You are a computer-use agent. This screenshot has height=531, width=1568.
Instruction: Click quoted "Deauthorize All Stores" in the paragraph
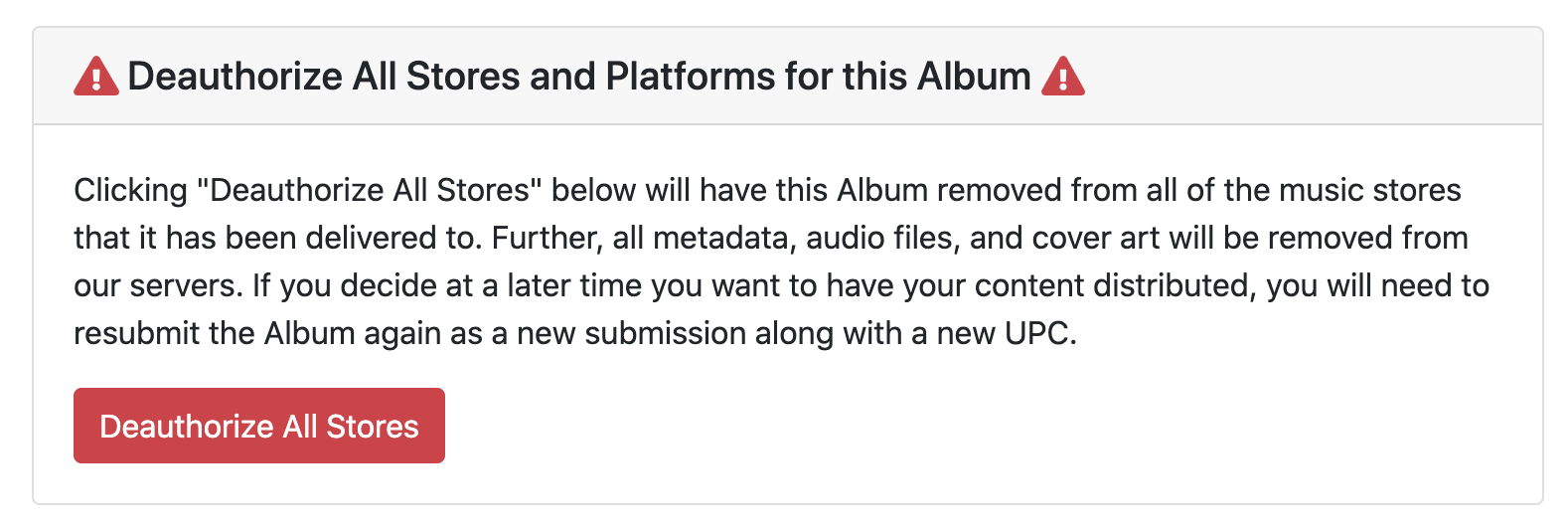pyautogui.click(x=368, y=190)
